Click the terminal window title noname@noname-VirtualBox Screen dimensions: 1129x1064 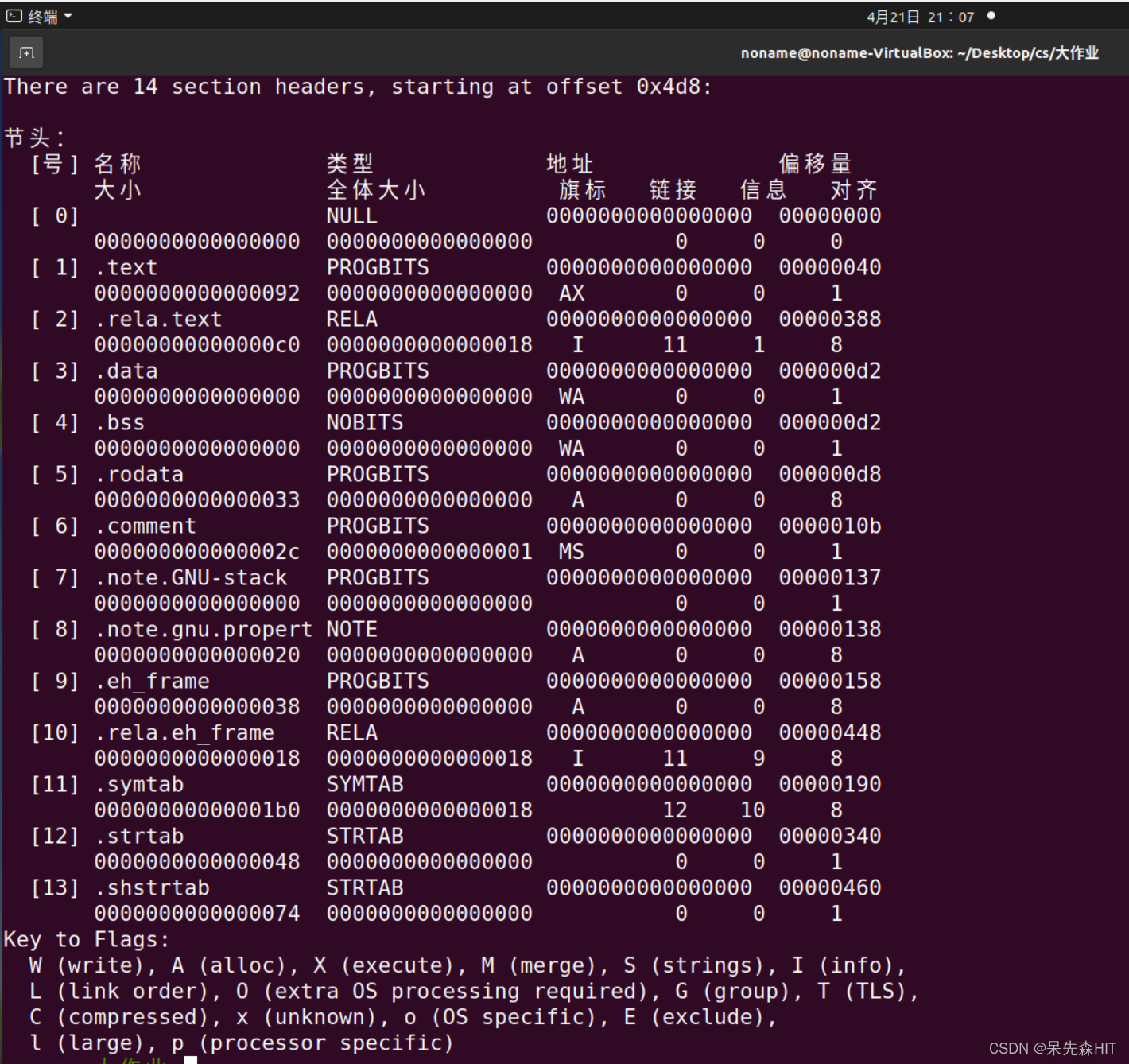click(x=919, y=53)
